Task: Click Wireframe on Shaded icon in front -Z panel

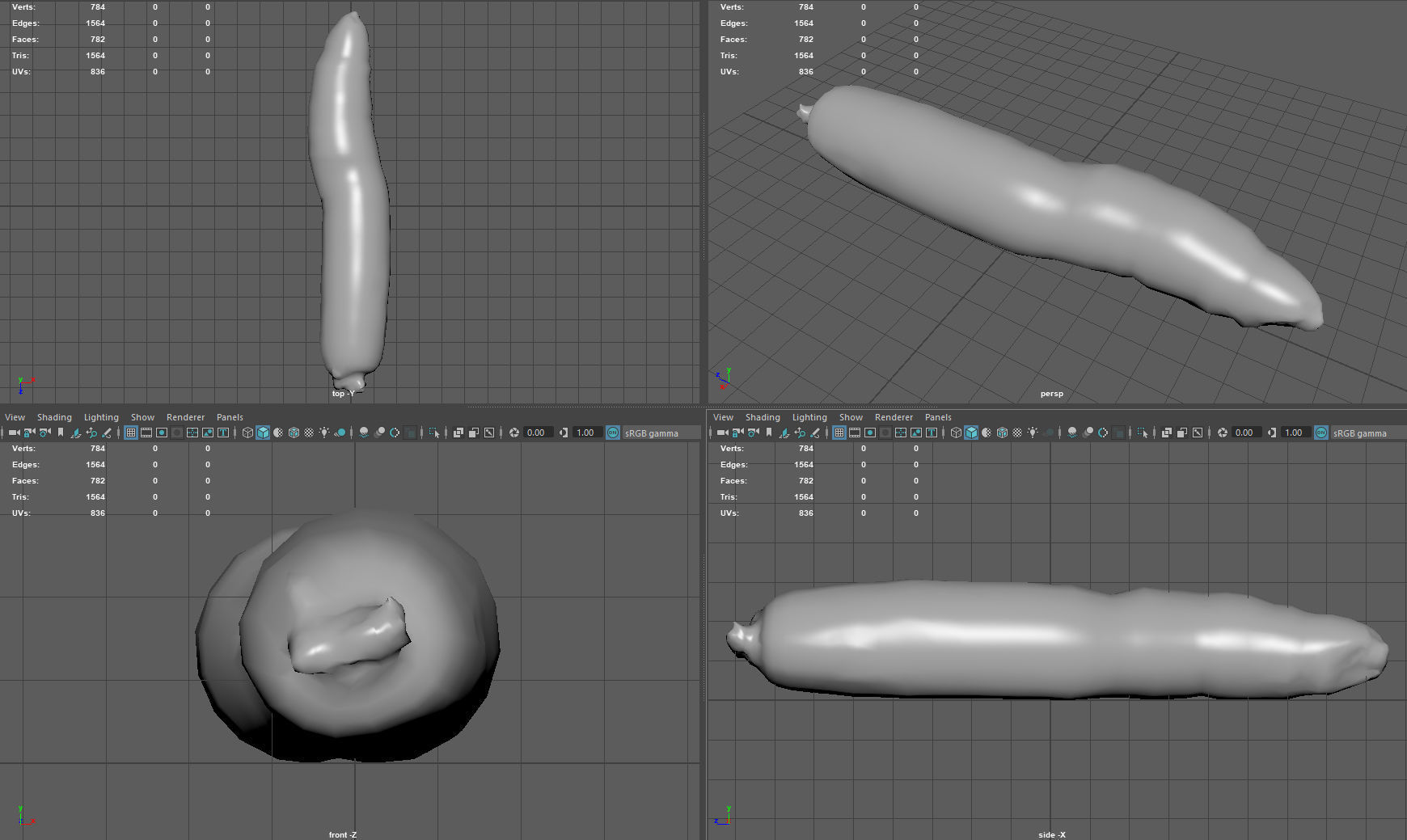Action: (294, 433)
